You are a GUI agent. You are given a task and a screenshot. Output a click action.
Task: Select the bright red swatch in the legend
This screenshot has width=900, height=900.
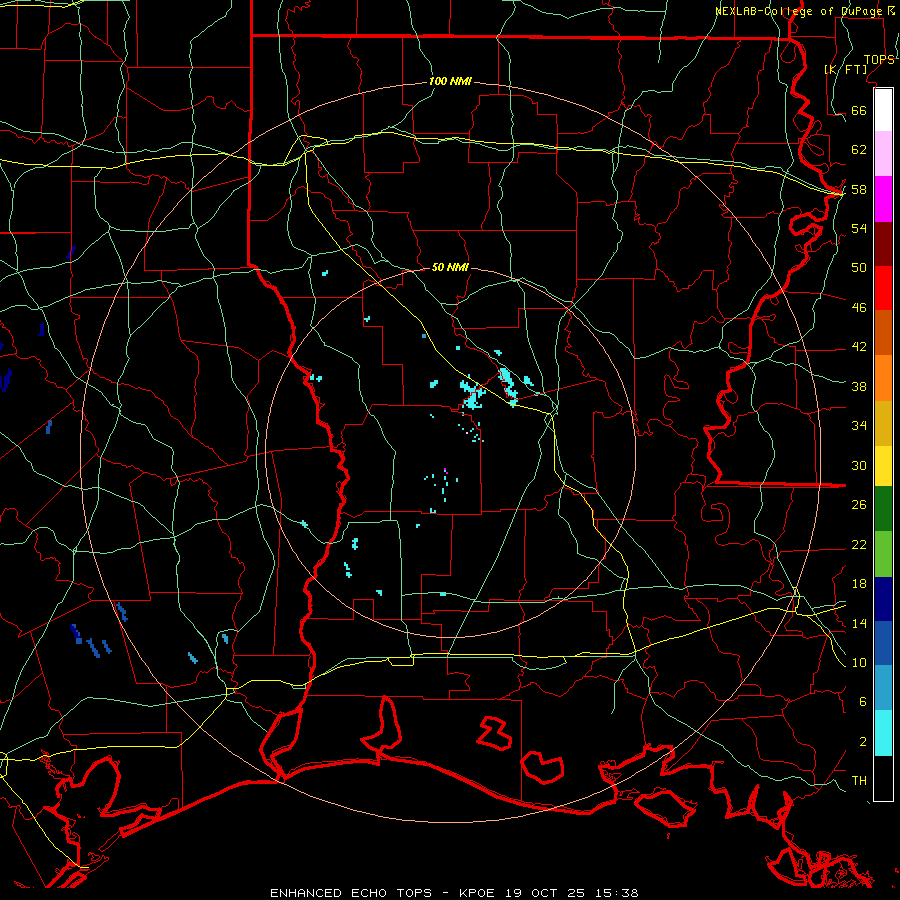tap(883, 288)
